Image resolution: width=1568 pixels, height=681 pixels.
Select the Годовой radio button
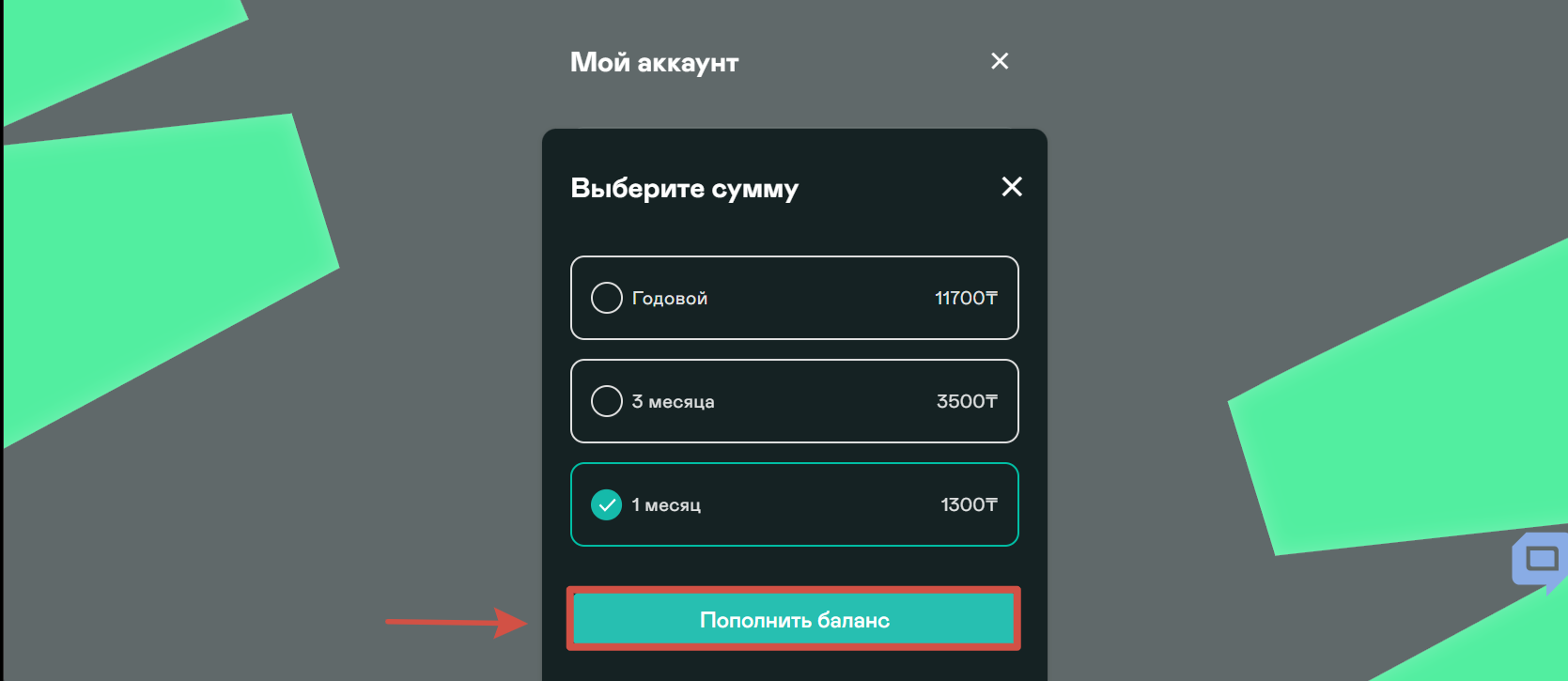(x=607, y=298)
